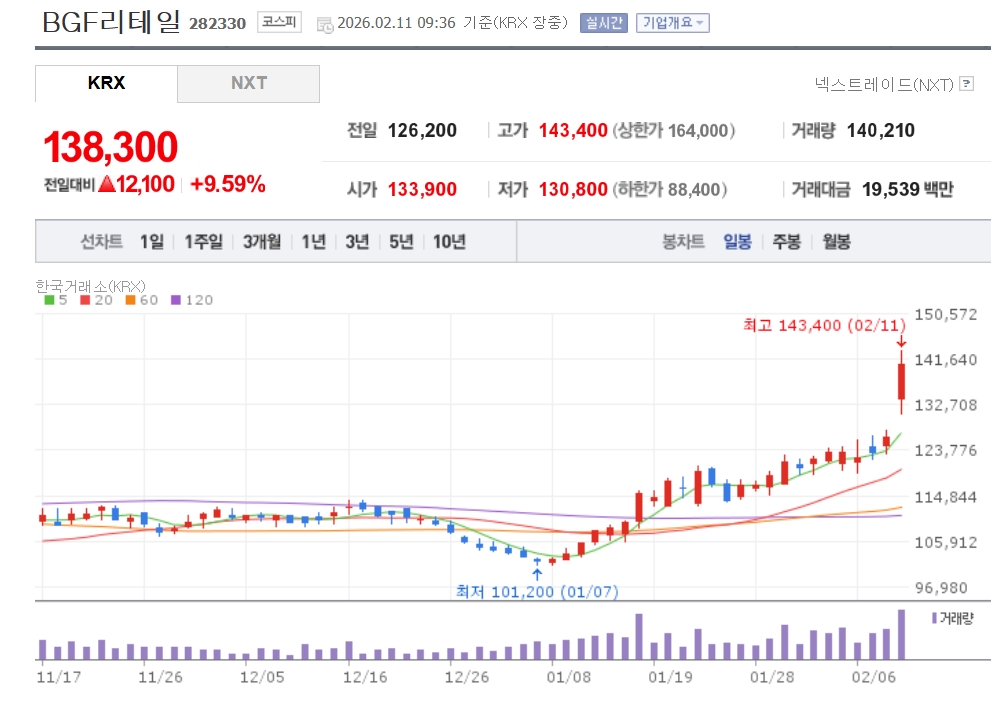991x709 pixels.
Task: Open the 기업개요 dropdown
Action: 672,23
